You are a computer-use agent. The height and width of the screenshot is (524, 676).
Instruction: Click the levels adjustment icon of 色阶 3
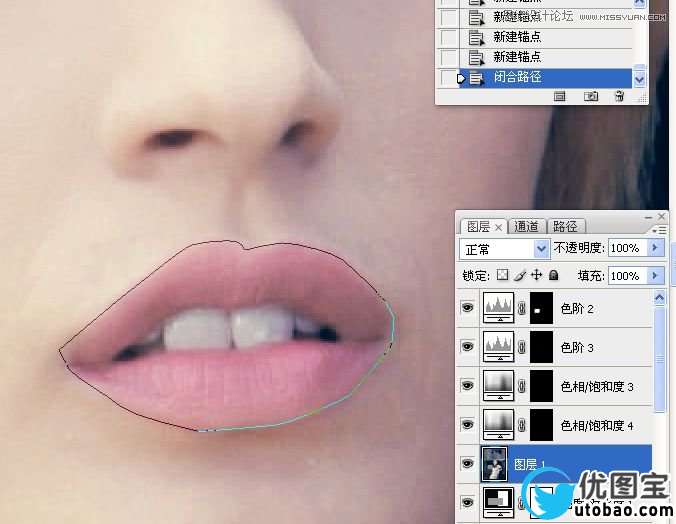click(498, 346)
